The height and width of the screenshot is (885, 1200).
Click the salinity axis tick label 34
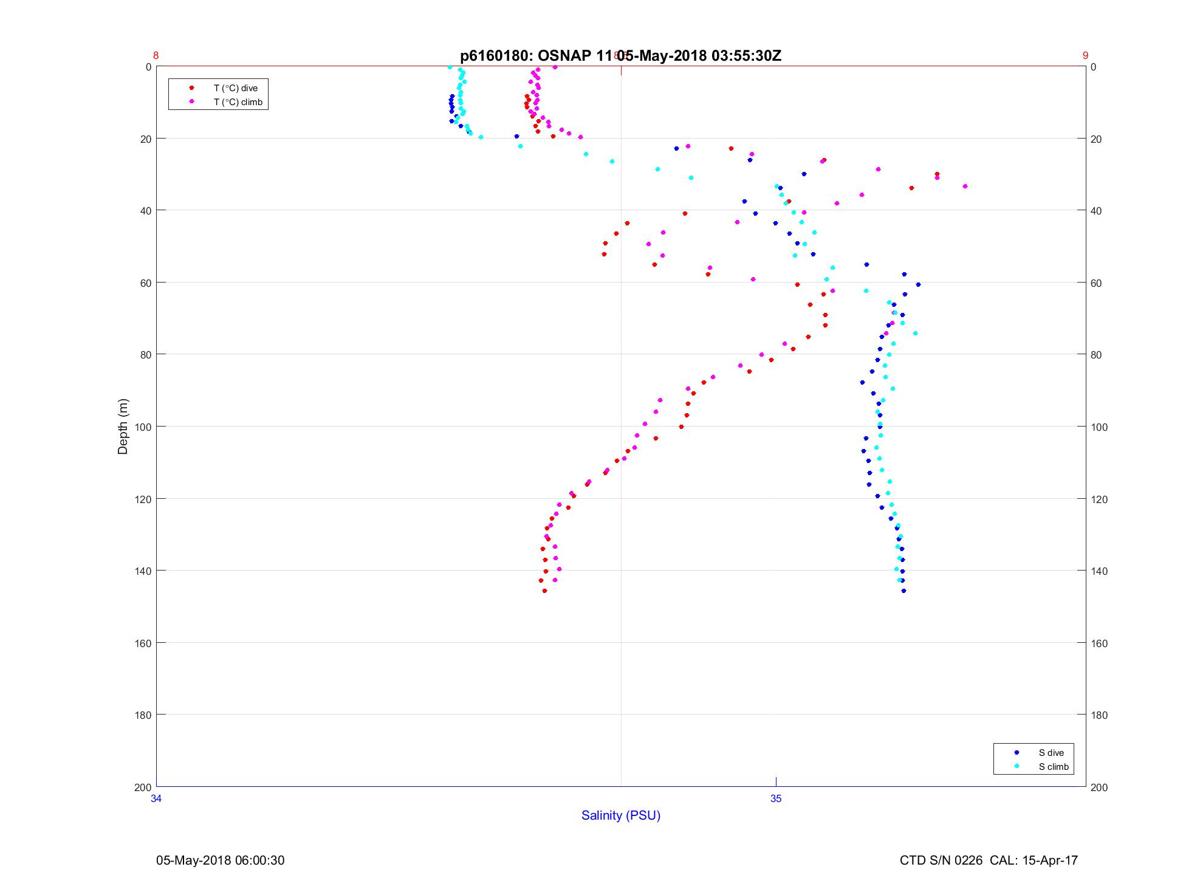[x=156, y=798]
